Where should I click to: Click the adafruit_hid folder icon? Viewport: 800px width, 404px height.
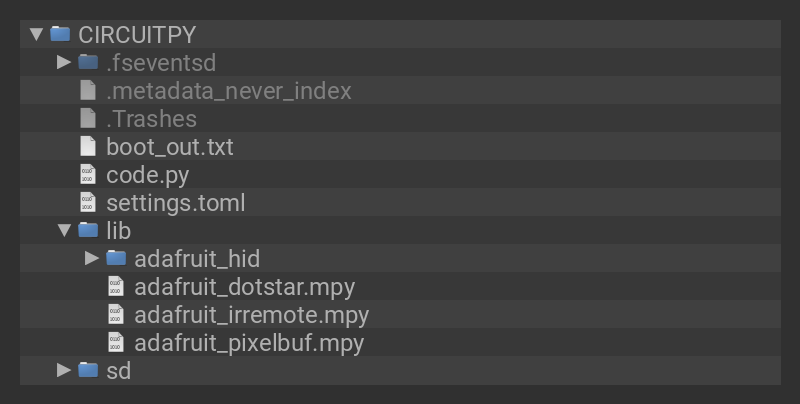coord(116,258)
